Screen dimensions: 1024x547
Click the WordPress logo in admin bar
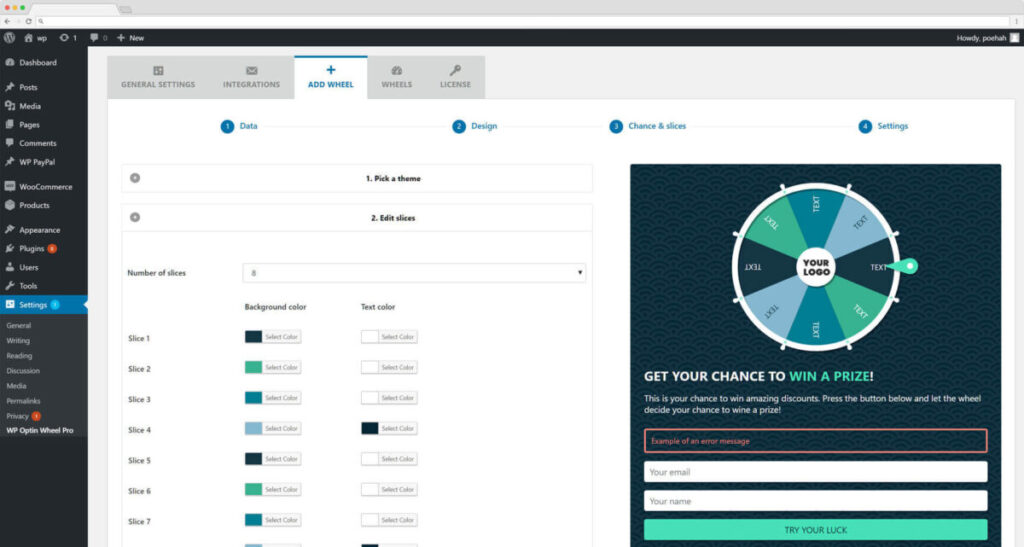click(x=10, y=38)
